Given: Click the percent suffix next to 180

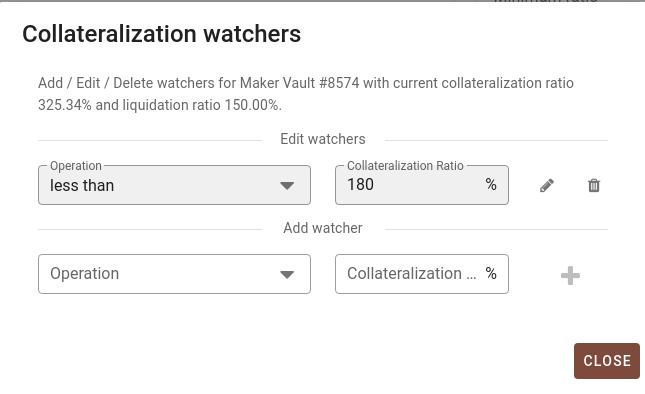Looking at the screenshot, I should (x=491, y=184).
